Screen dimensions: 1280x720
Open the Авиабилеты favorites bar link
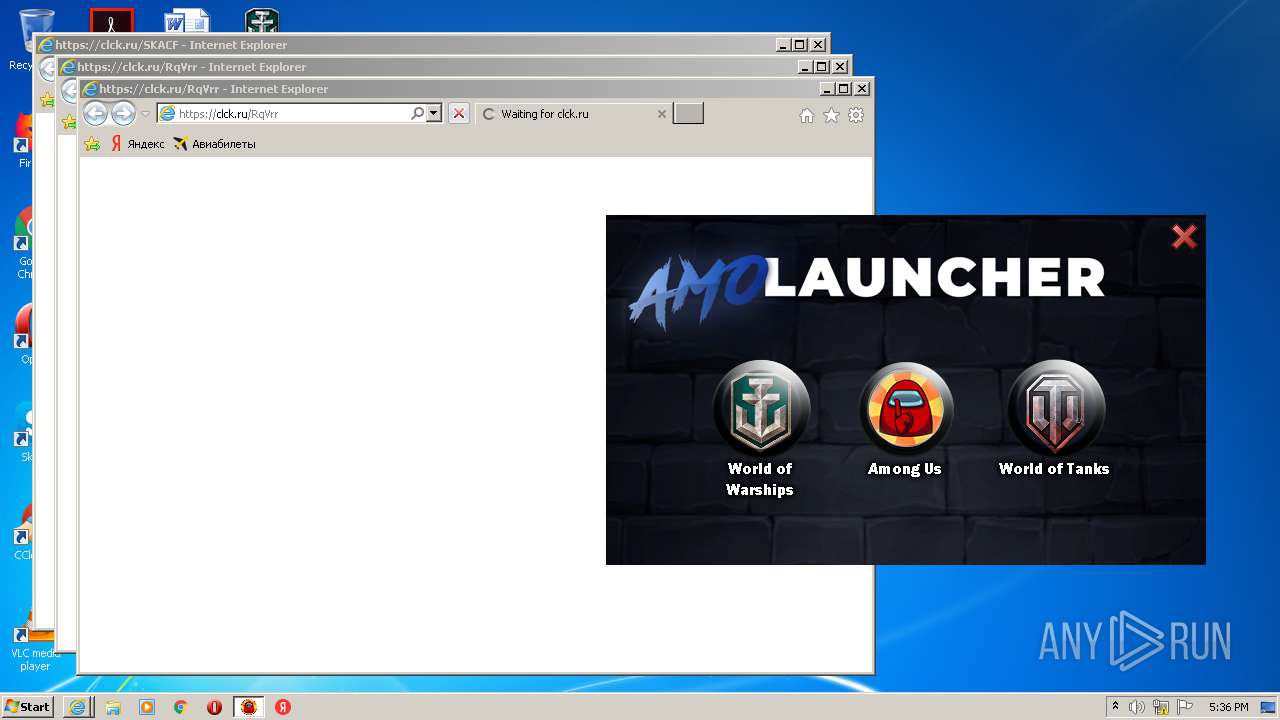[x=214, y=144]
